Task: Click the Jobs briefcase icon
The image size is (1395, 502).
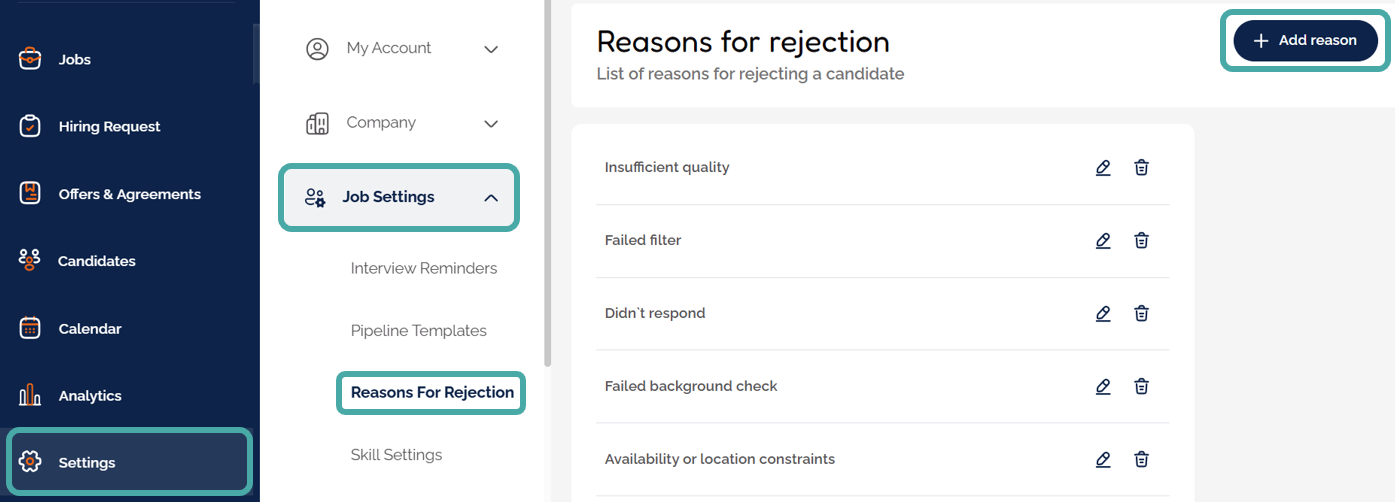Action: [30, 59]
